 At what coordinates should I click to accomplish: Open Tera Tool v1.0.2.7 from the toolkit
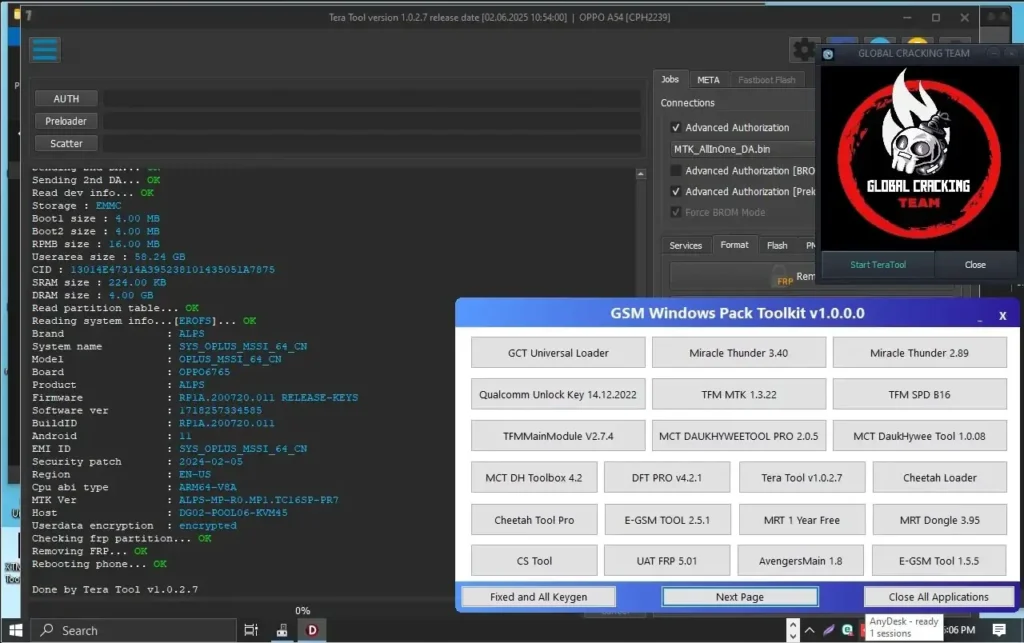click(800, 477)
